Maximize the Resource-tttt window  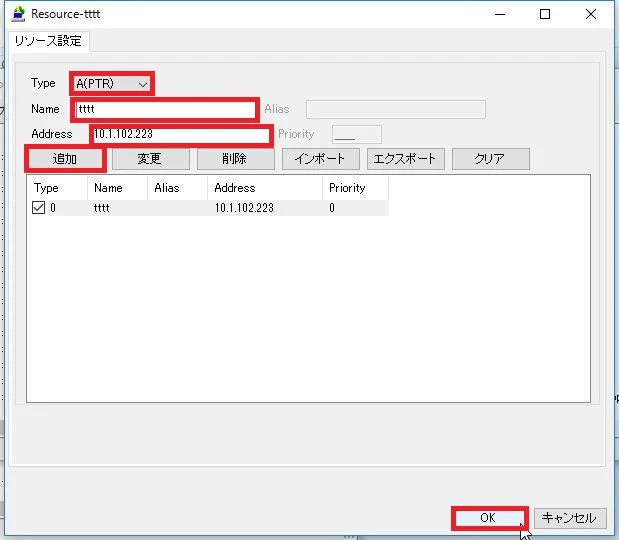pos(545,14)
